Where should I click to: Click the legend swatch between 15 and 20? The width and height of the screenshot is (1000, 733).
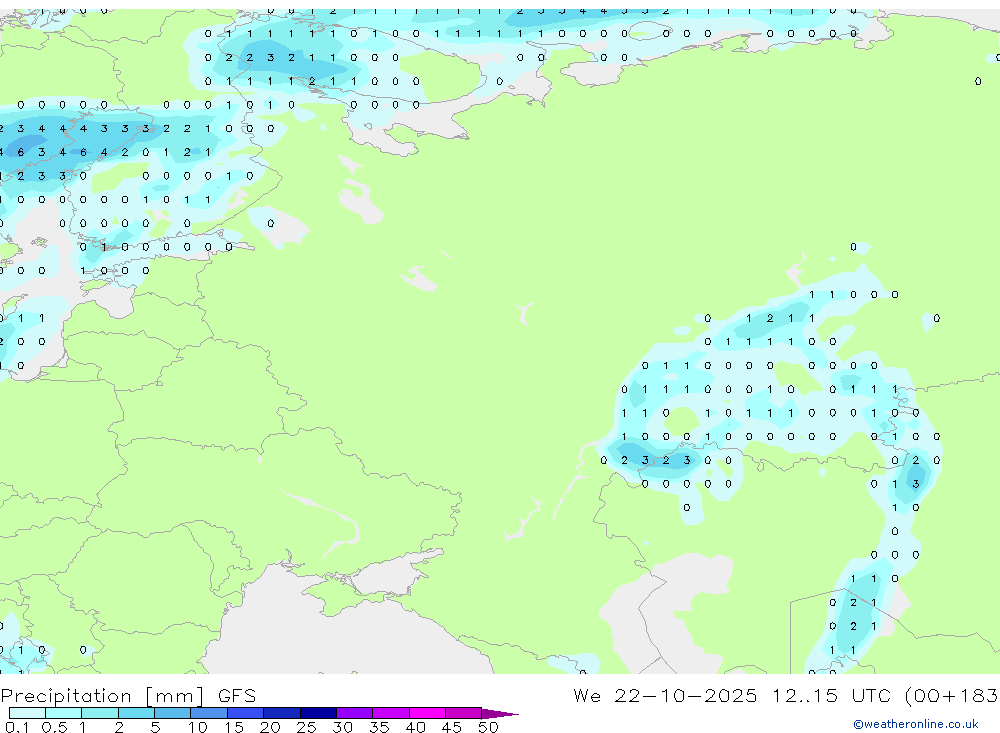(246, 713)
